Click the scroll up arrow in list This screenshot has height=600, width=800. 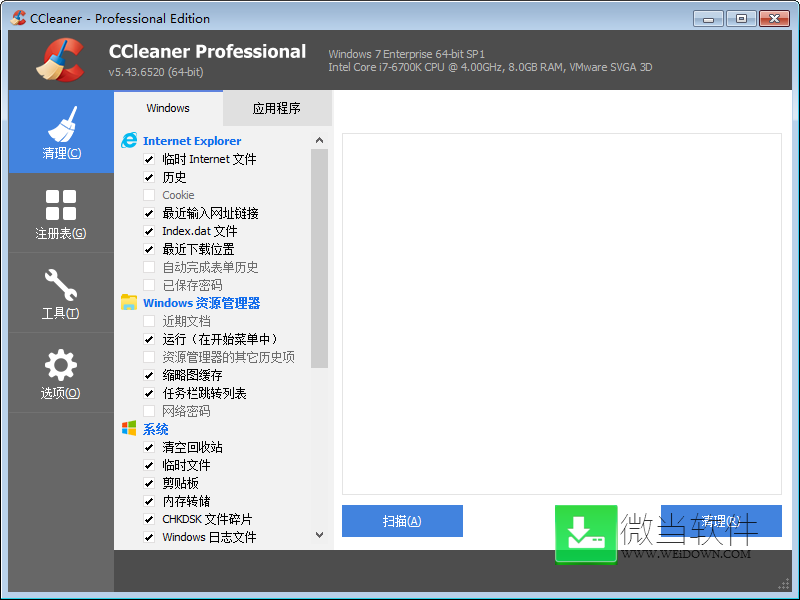tap(320, 141)
